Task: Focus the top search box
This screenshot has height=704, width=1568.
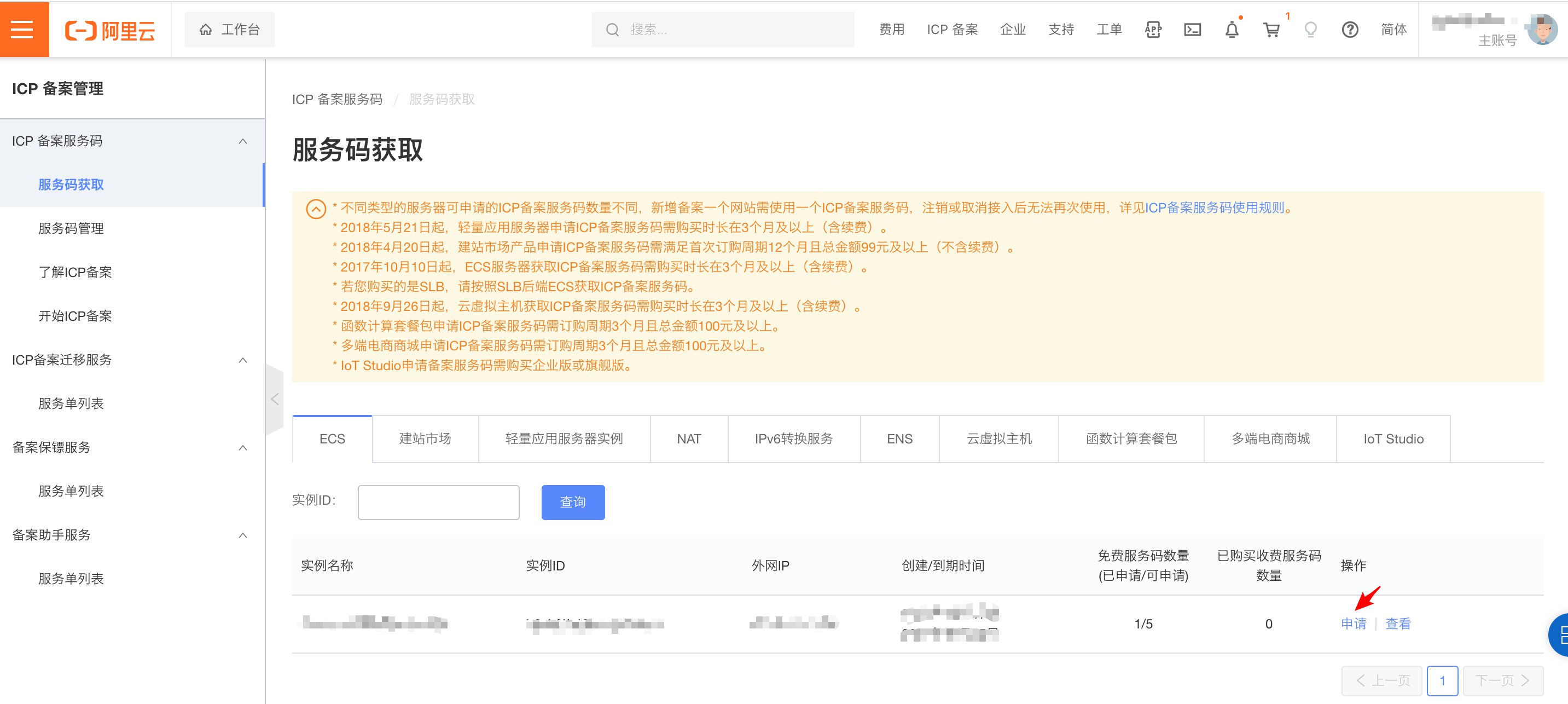Action: [723, 29]
